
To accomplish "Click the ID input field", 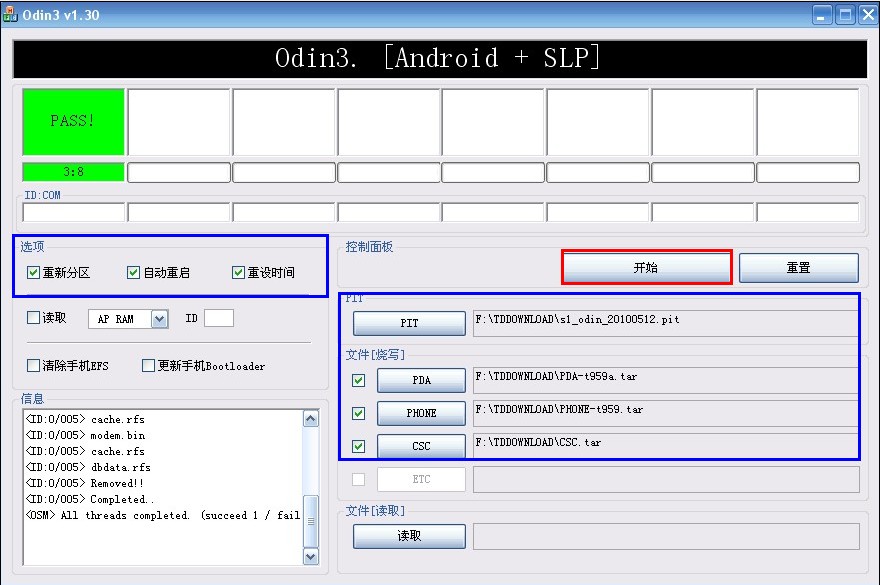I will click(219, 318).
